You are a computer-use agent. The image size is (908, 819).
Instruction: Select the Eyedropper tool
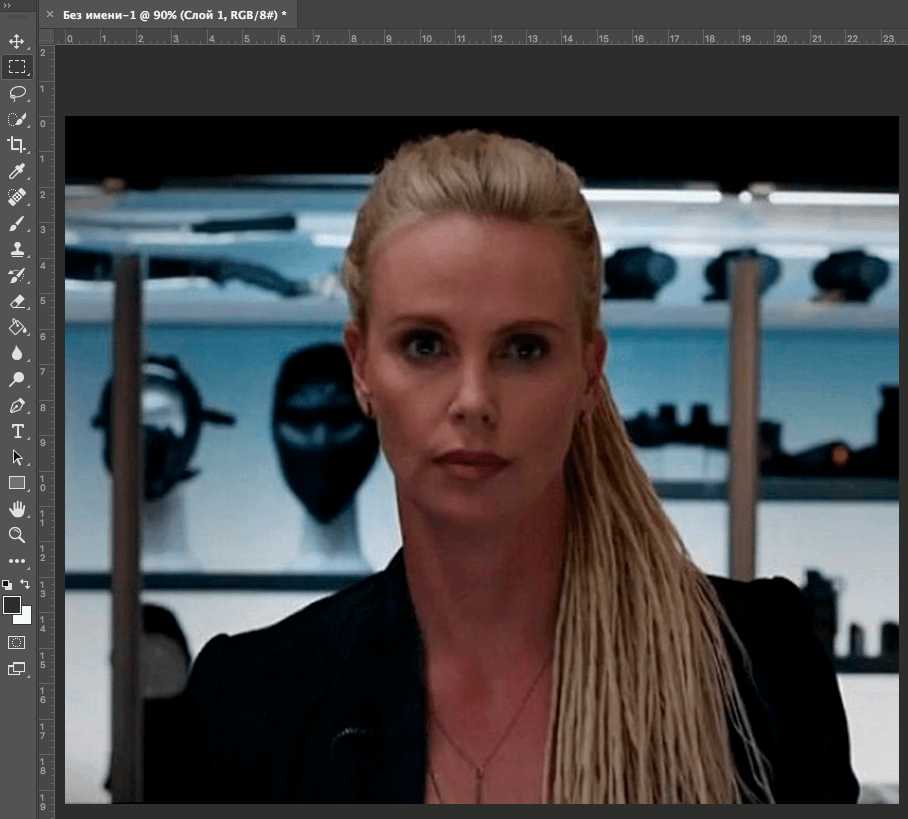[17, 171]
